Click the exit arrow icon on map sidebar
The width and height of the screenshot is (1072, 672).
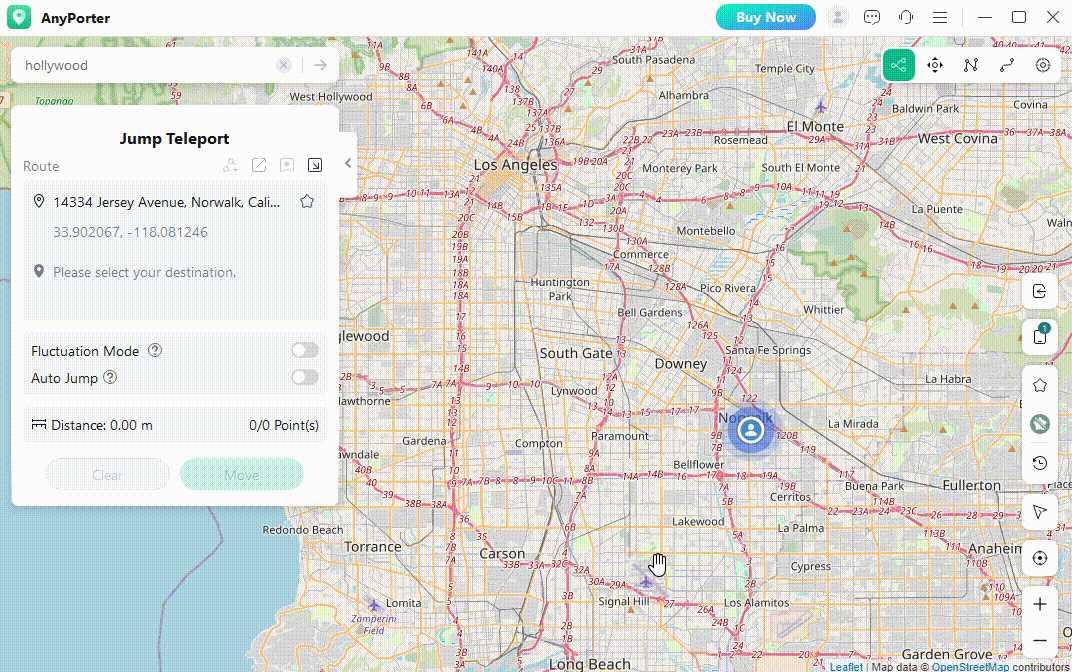point(1040,291)
